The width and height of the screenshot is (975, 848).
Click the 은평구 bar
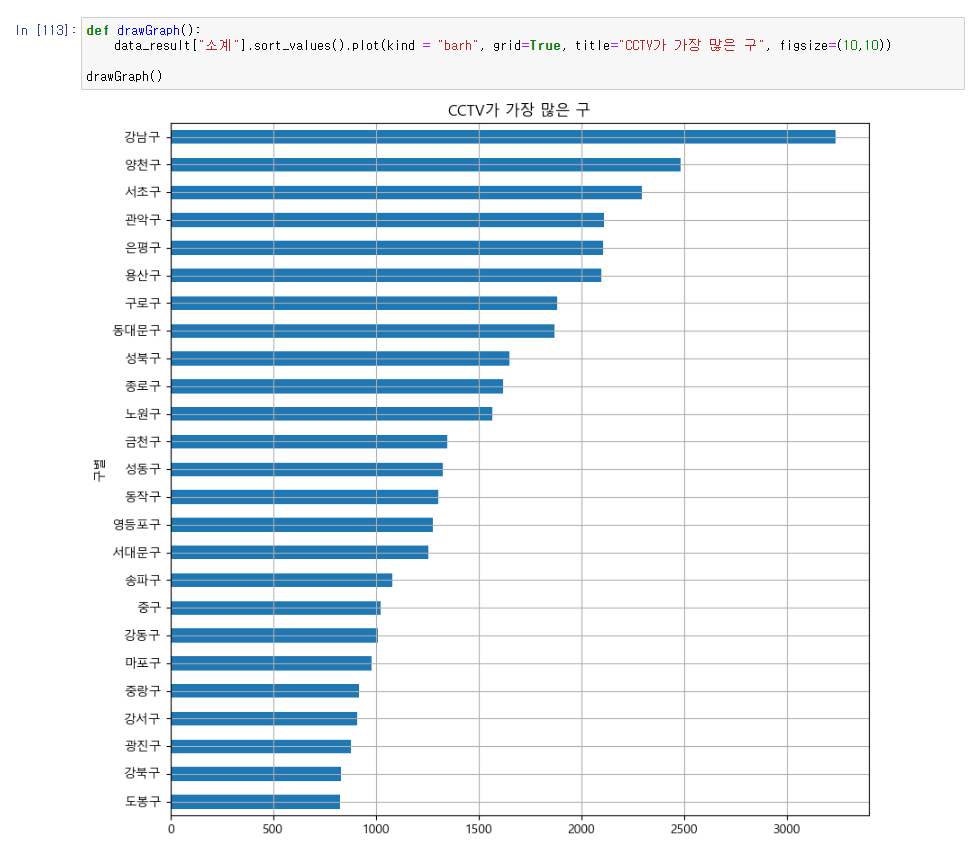[387, 247]
